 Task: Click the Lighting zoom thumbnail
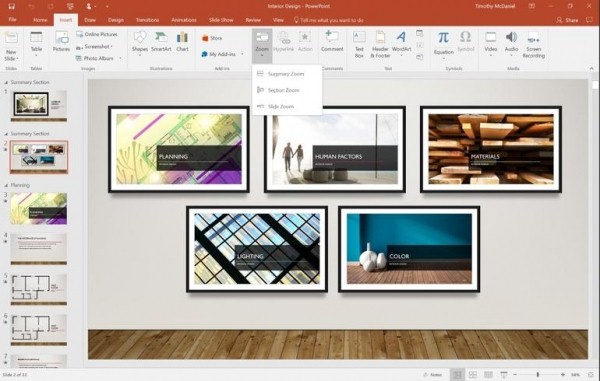(x=257, y=249)
